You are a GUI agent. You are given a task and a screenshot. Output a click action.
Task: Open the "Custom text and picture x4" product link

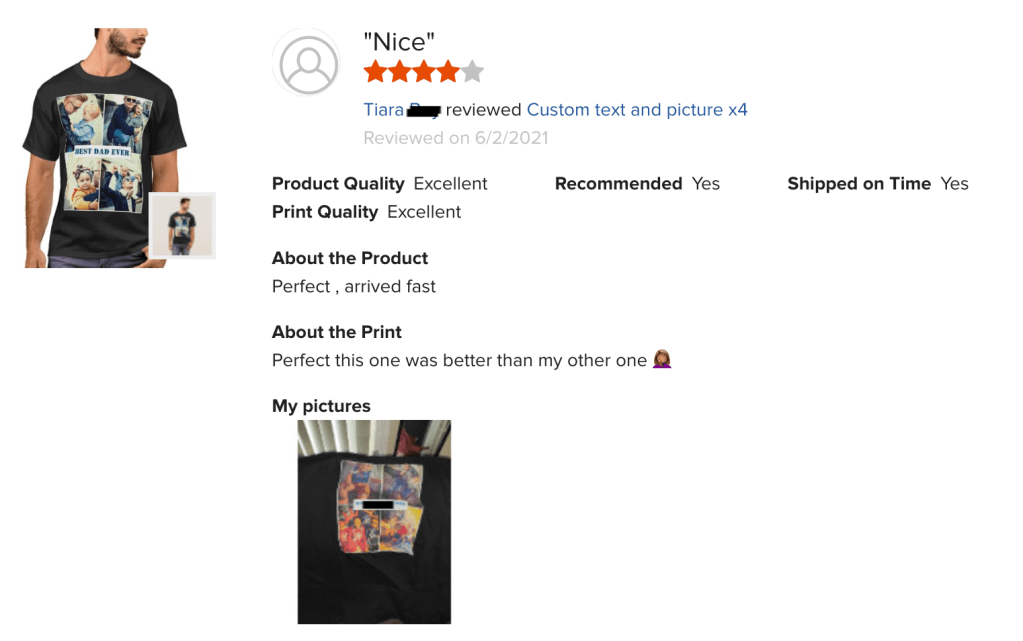[637, 110]
